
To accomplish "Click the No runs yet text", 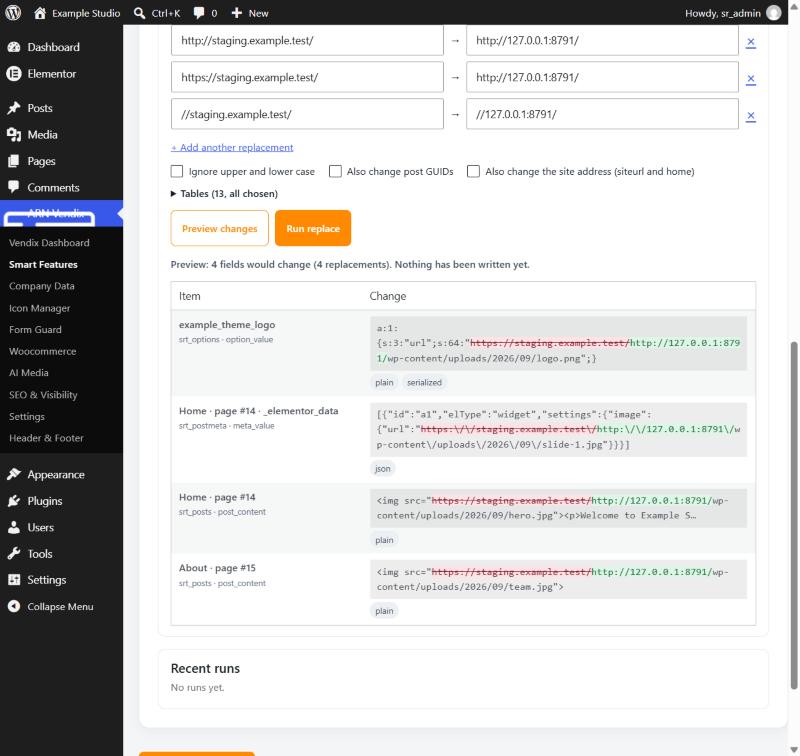I will point(197,687).
